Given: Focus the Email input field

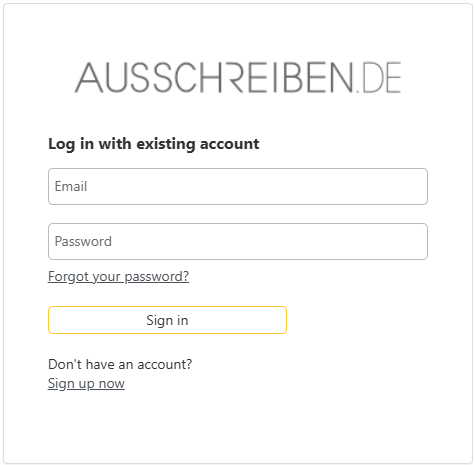Looking at the screenshot, I should (238, 186).
